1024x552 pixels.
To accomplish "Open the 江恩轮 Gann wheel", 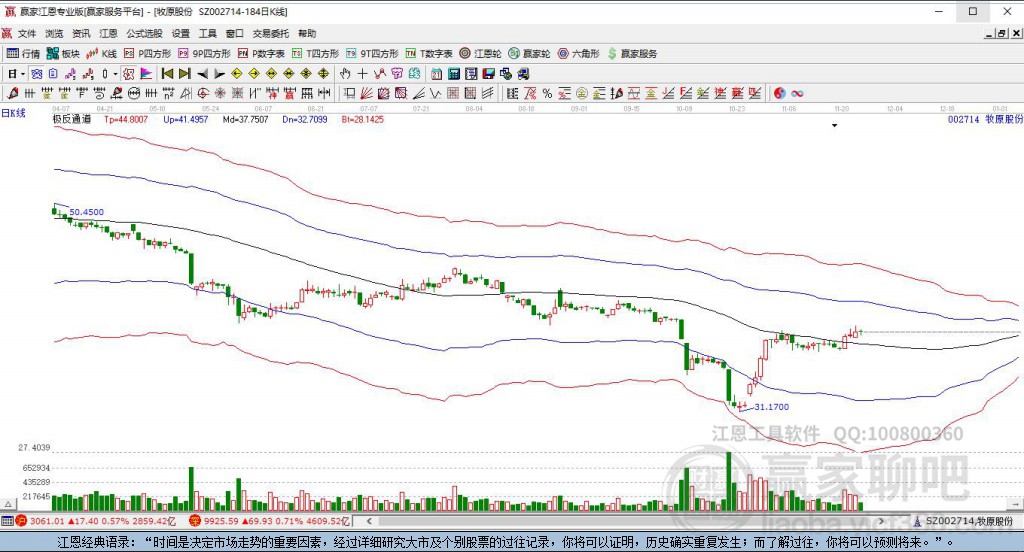I will point(480,54).
